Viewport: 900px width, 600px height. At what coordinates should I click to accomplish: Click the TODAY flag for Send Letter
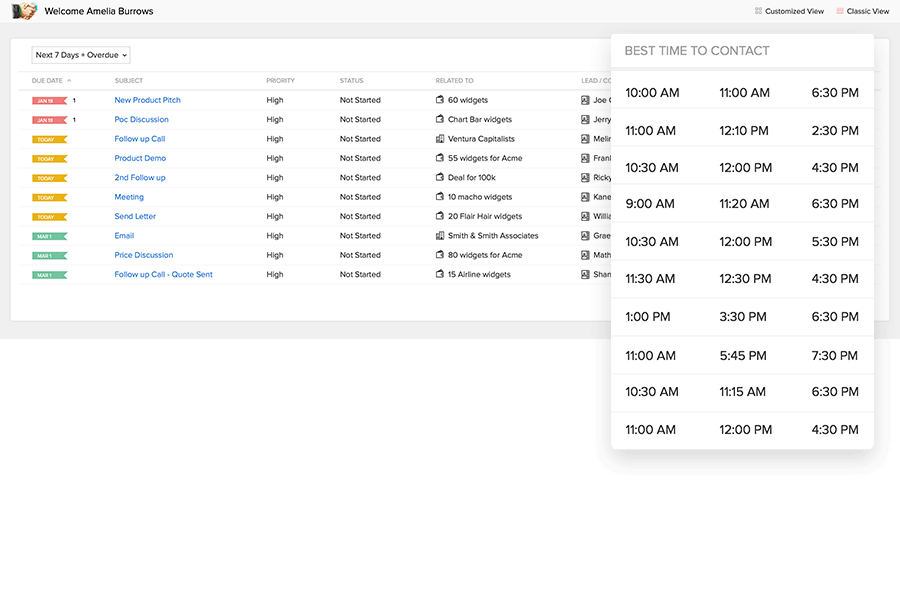coord(49,217)
